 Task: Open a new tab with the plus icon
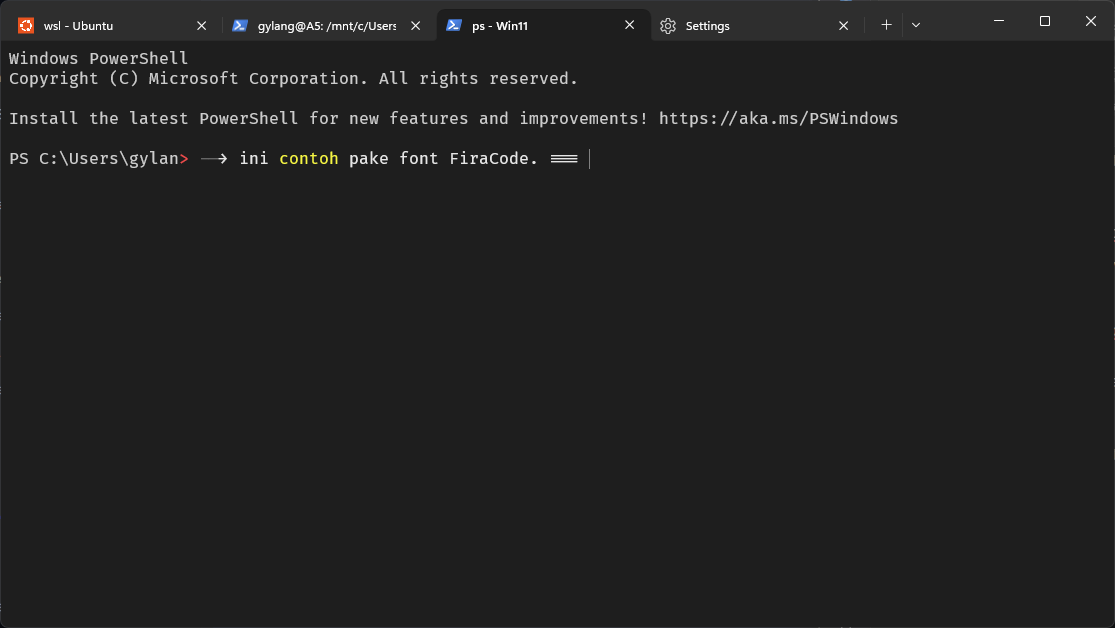(886, 25)
